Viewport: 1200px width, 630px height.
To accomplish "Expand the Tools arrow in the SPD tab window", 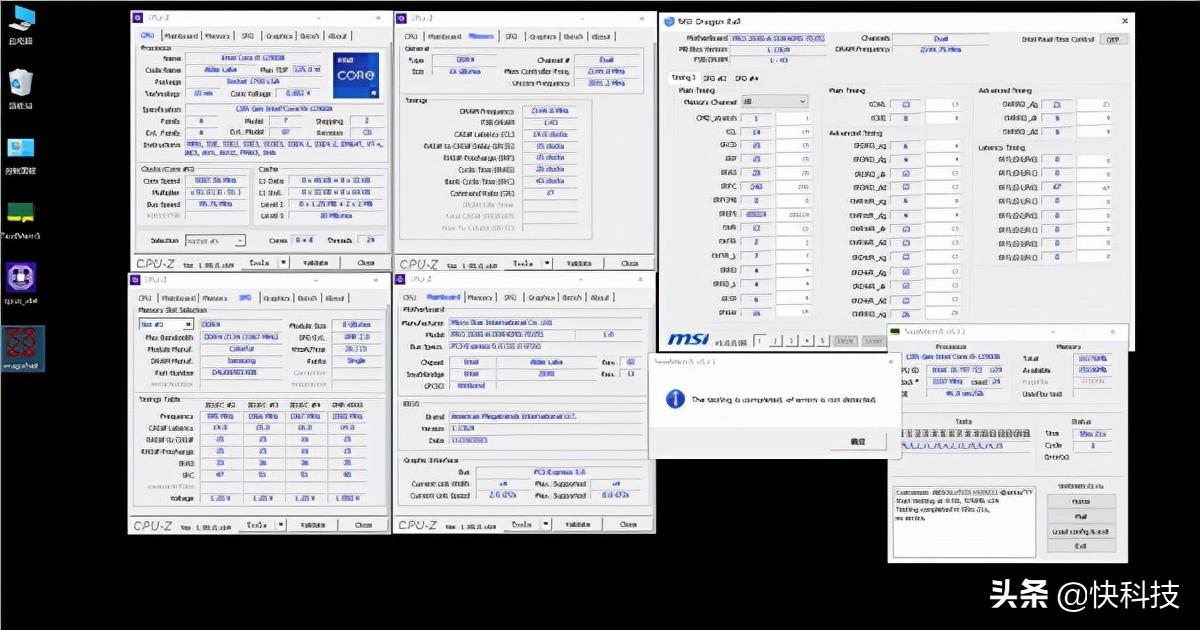I will (x=282, y=524).
